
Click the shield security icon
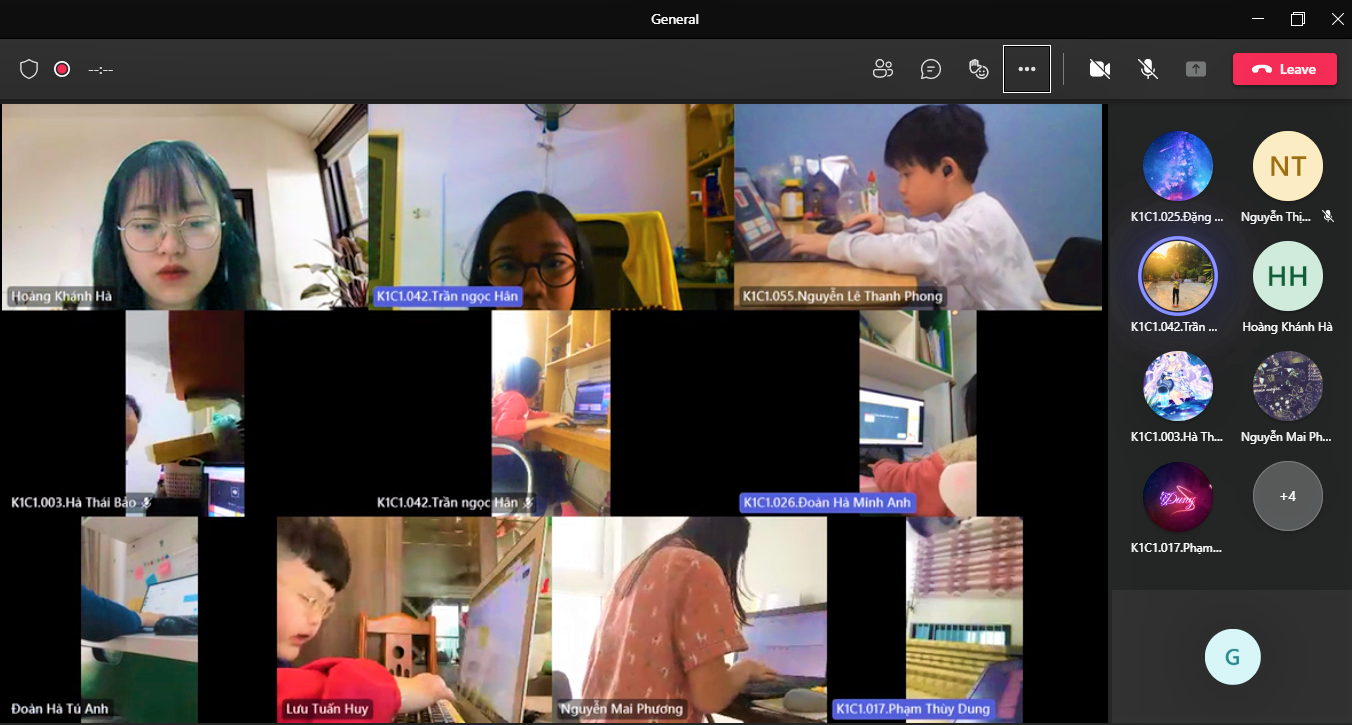point(29,69)
